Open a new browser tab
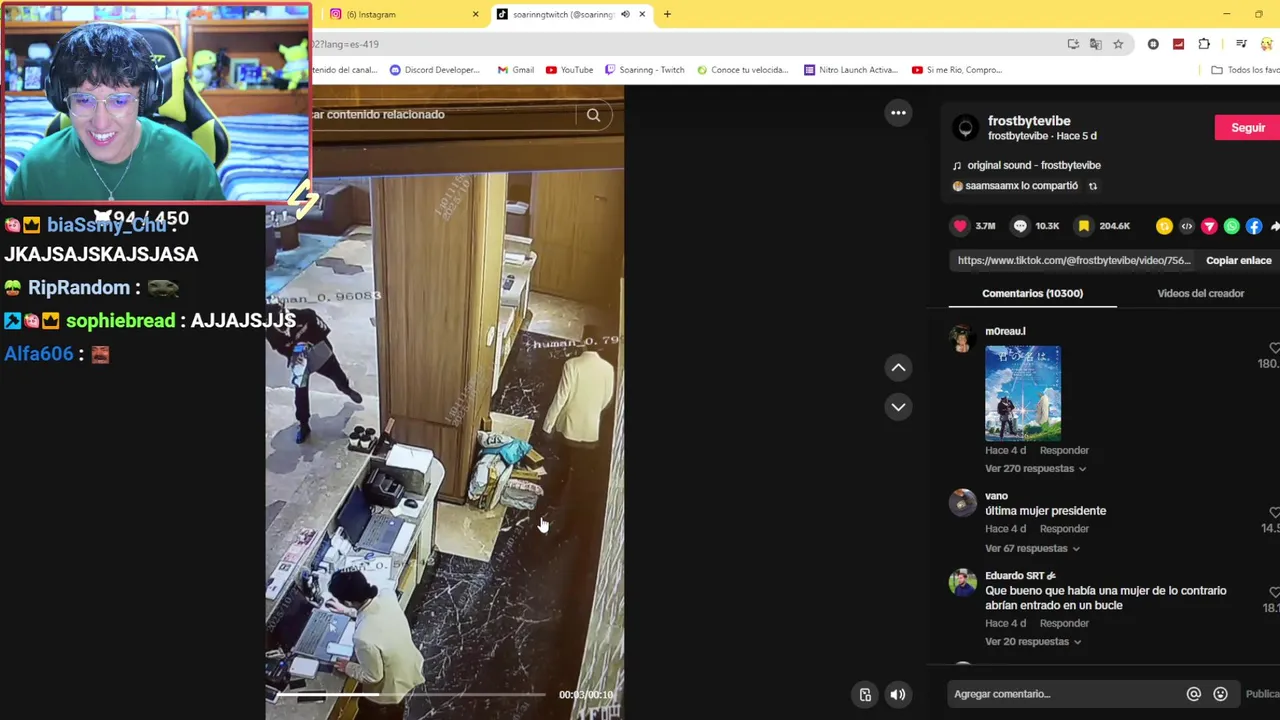This screenshot has width=1280, height=720. pyautogui.click(x=667, y=15)
